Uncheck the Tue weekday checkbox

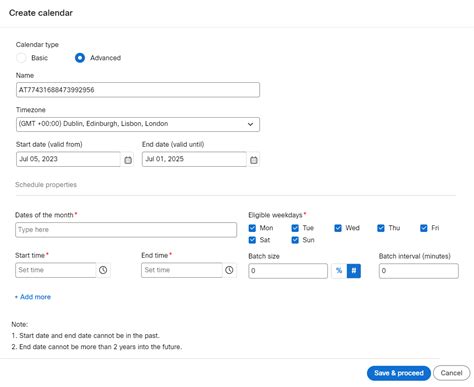pos(295,228)
